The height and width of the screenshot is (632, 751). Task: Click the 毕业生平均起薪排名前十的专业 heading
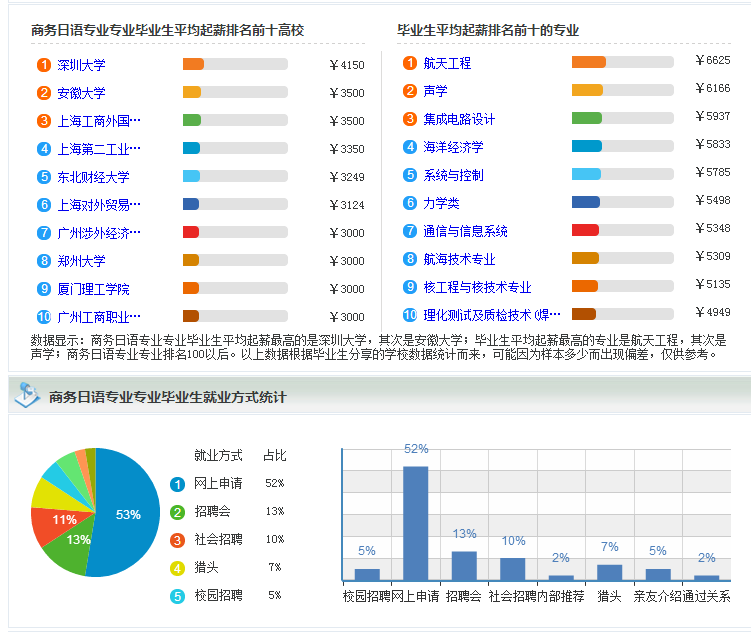[488, 30]
